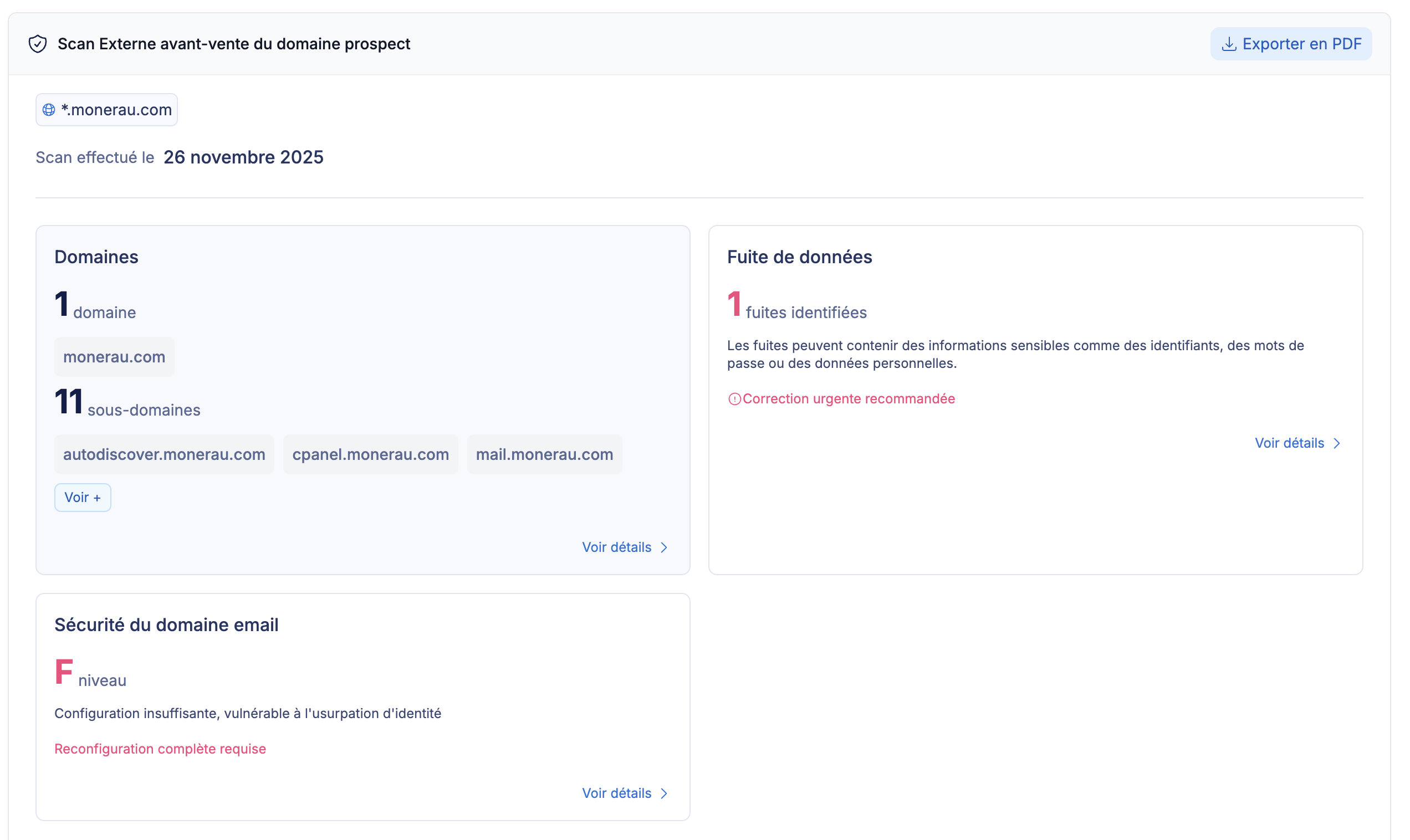Select the *.monerau.com domain chip
Viewport: 1410px width, 840px height.
pos(106,110)
